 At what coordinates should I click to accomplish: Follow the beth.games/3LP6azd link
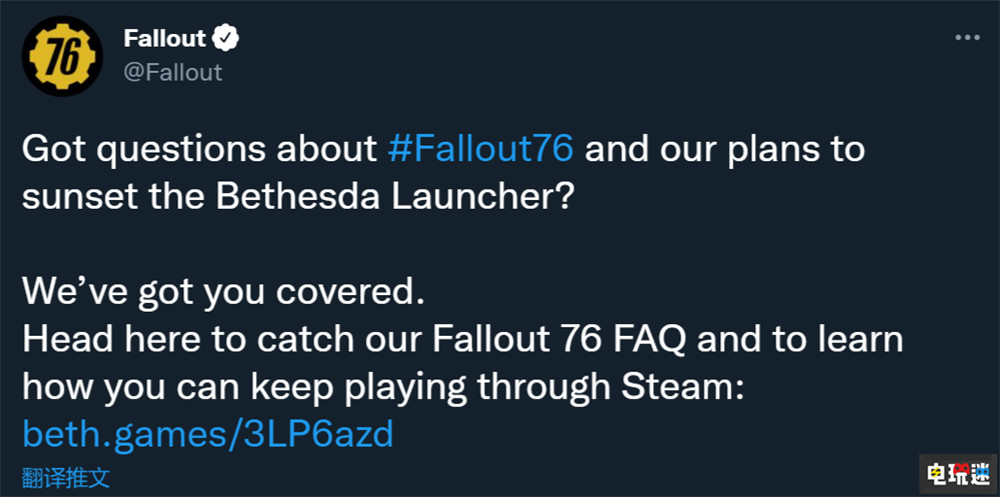(x=207, y=433)
